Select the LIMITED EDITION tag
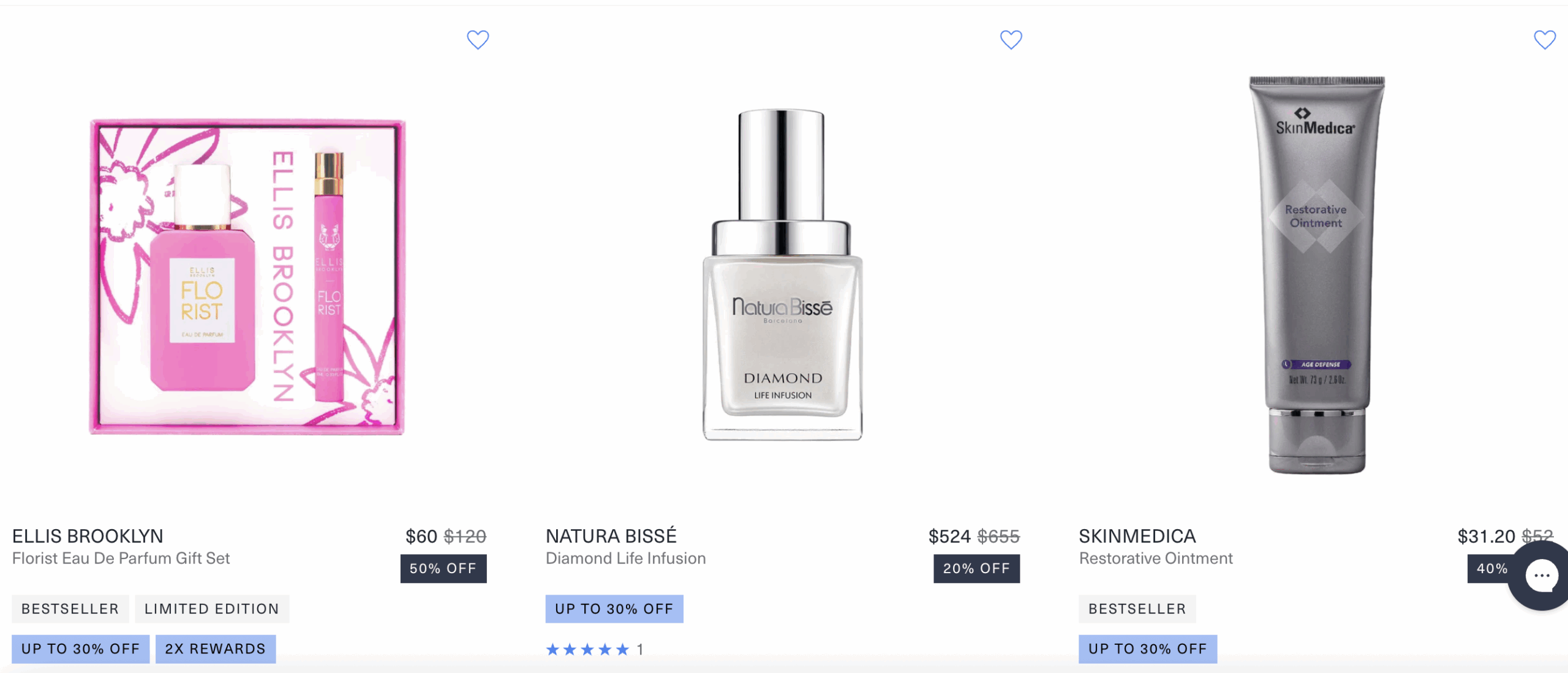Image resolution: width=1568 pixels, height=673 pixels. coord(212,609)
